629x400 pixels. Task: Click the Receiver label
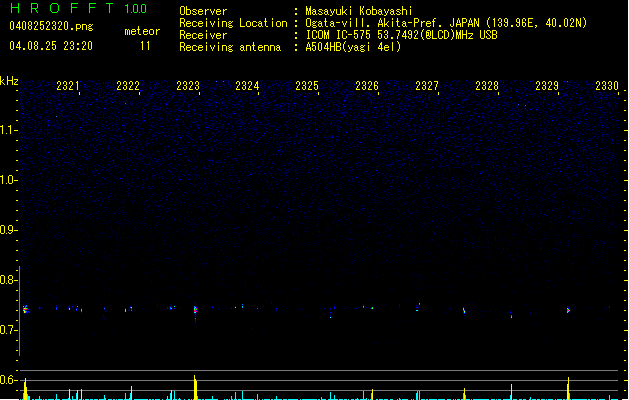(203, 35)
